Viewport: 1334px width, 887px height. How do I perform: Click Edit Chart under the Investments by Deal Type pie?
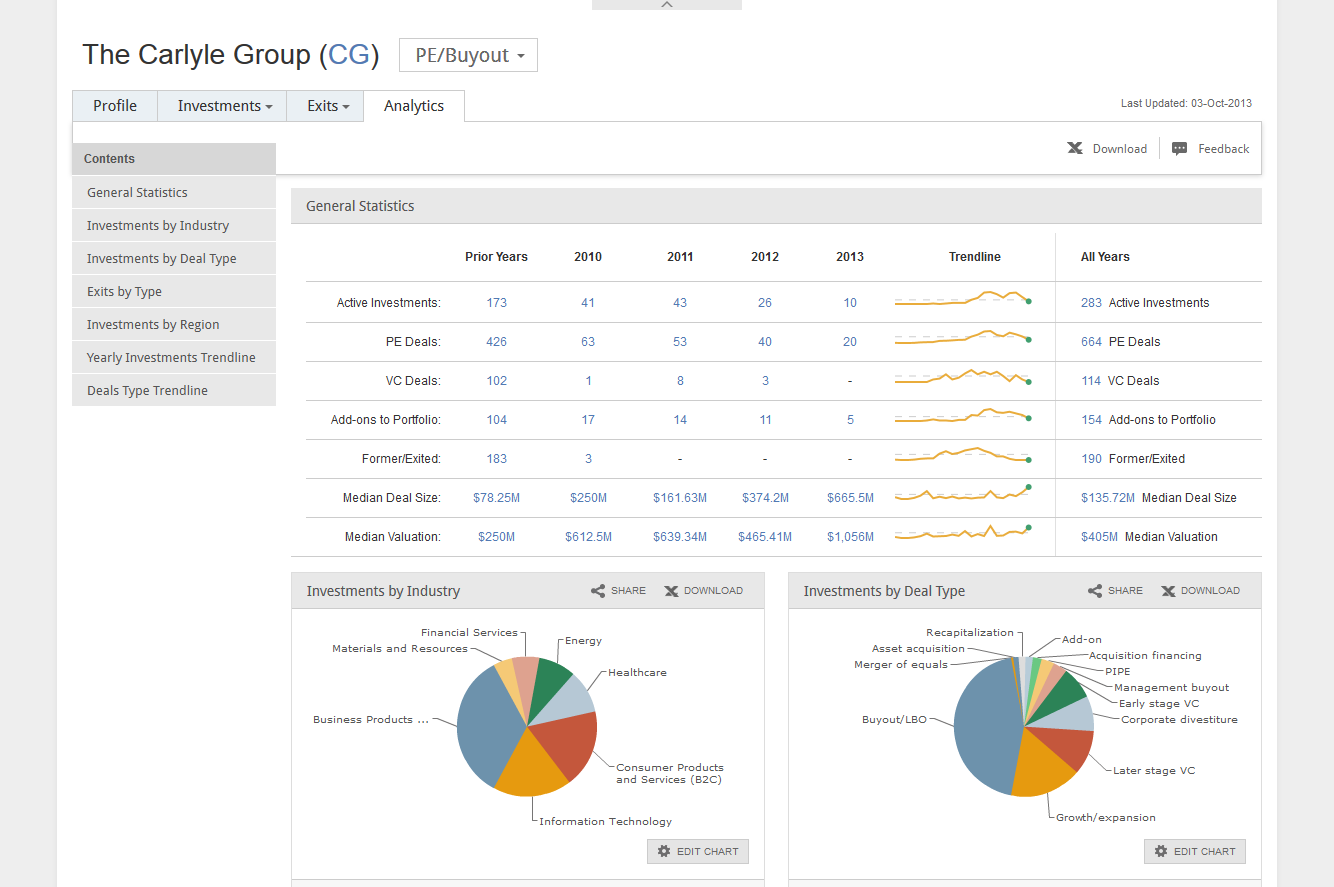click(x=1195, y=852)
